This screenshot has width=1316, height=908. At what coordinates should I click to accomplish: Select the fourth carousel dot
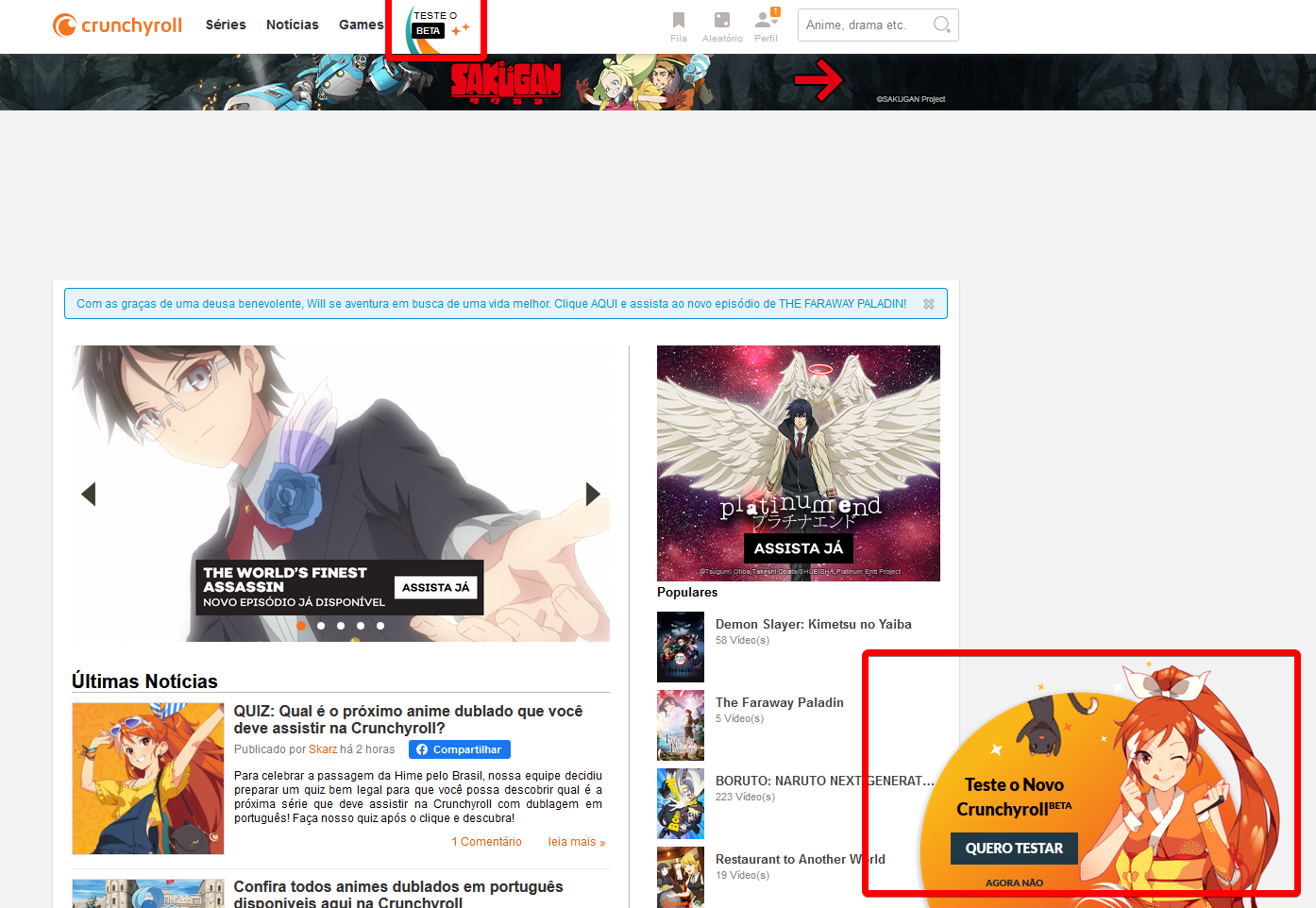[361, 626]
